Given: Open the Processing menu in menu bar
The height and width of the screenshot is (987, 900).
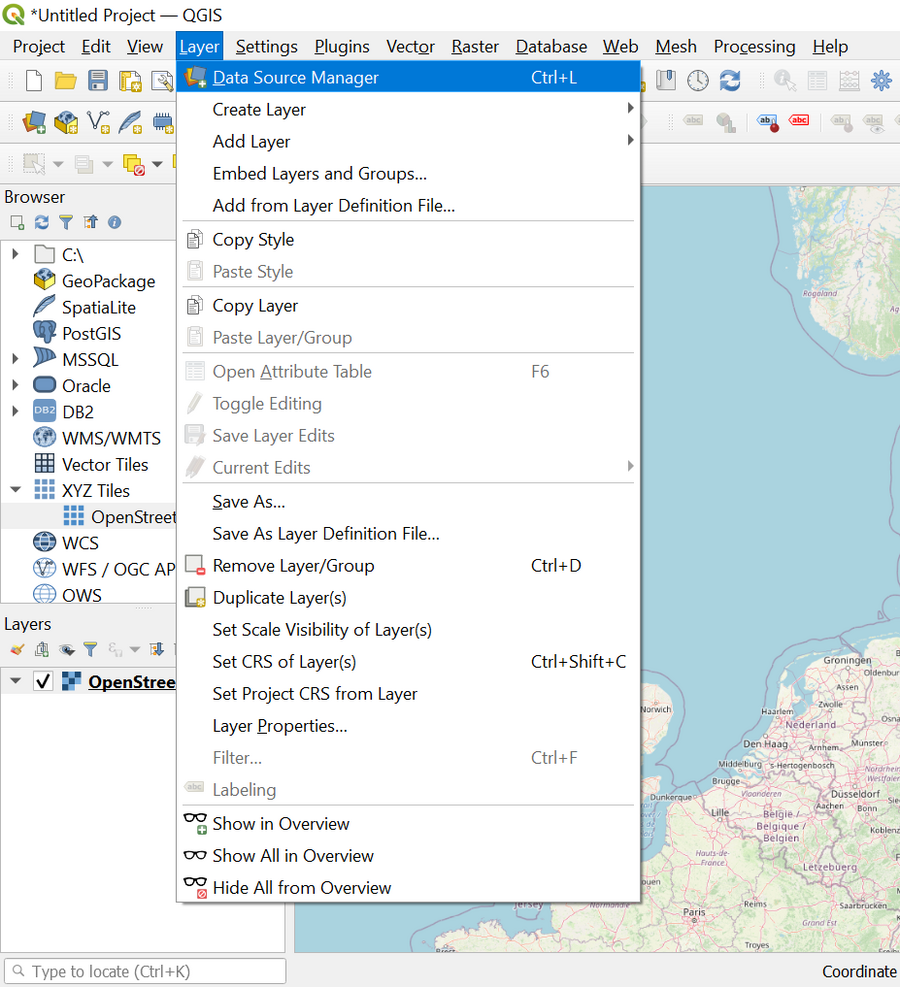Looking at the screenshot, I should (x=754, y=46).
